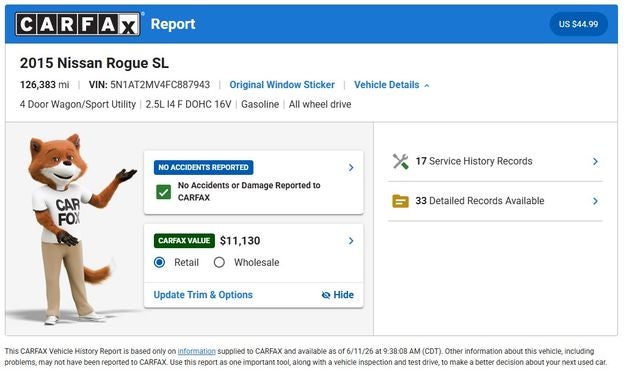Toggle the green No Accidents checkmark box

pyautogui.click(x=164, y=192)
